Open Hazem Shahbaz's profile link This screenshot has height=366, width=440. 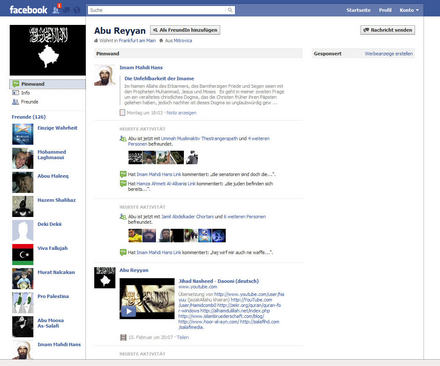pyautogui.click(x=57, y=200)
